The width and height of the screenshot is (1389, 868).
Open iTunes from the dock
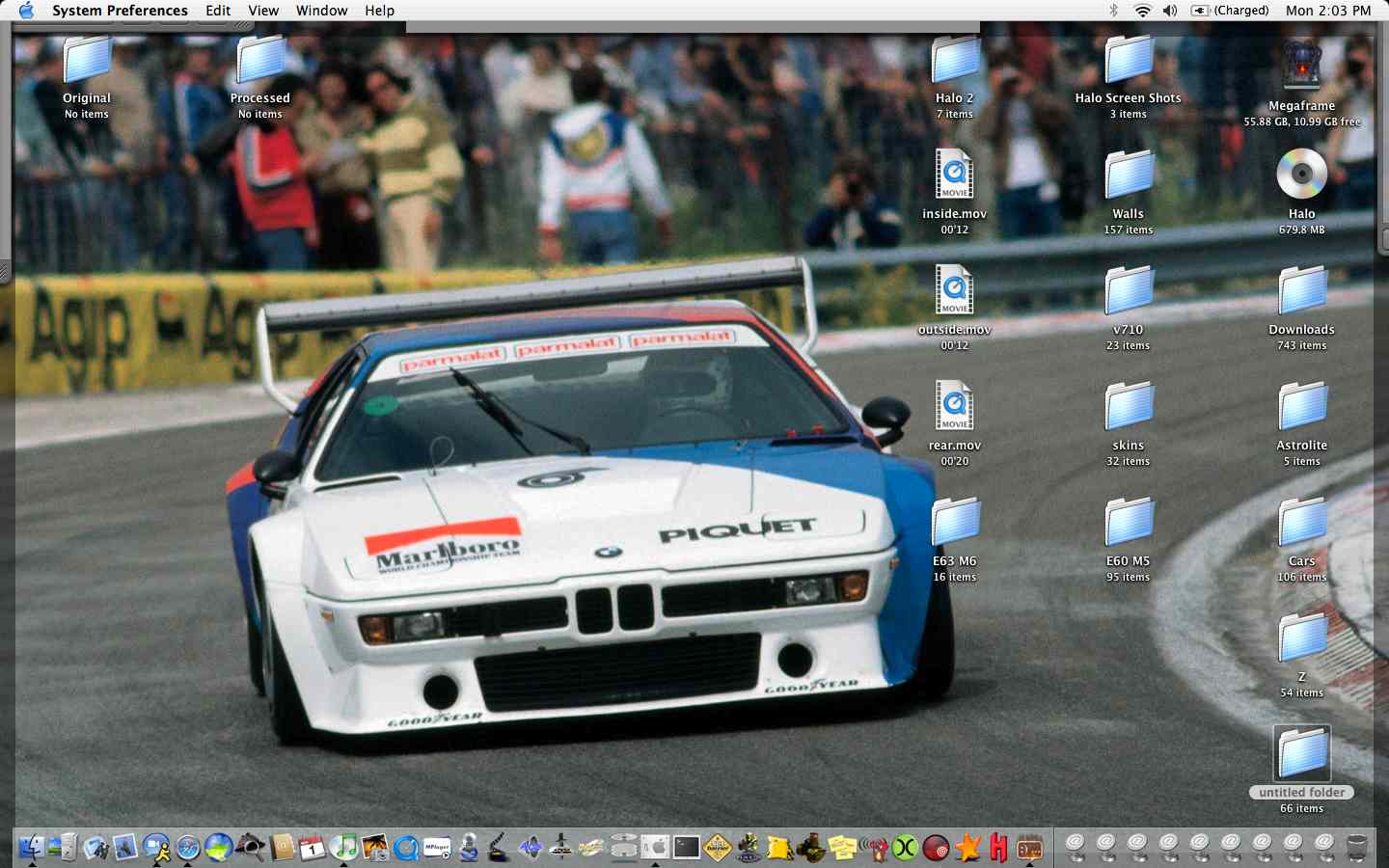point(343,848)
